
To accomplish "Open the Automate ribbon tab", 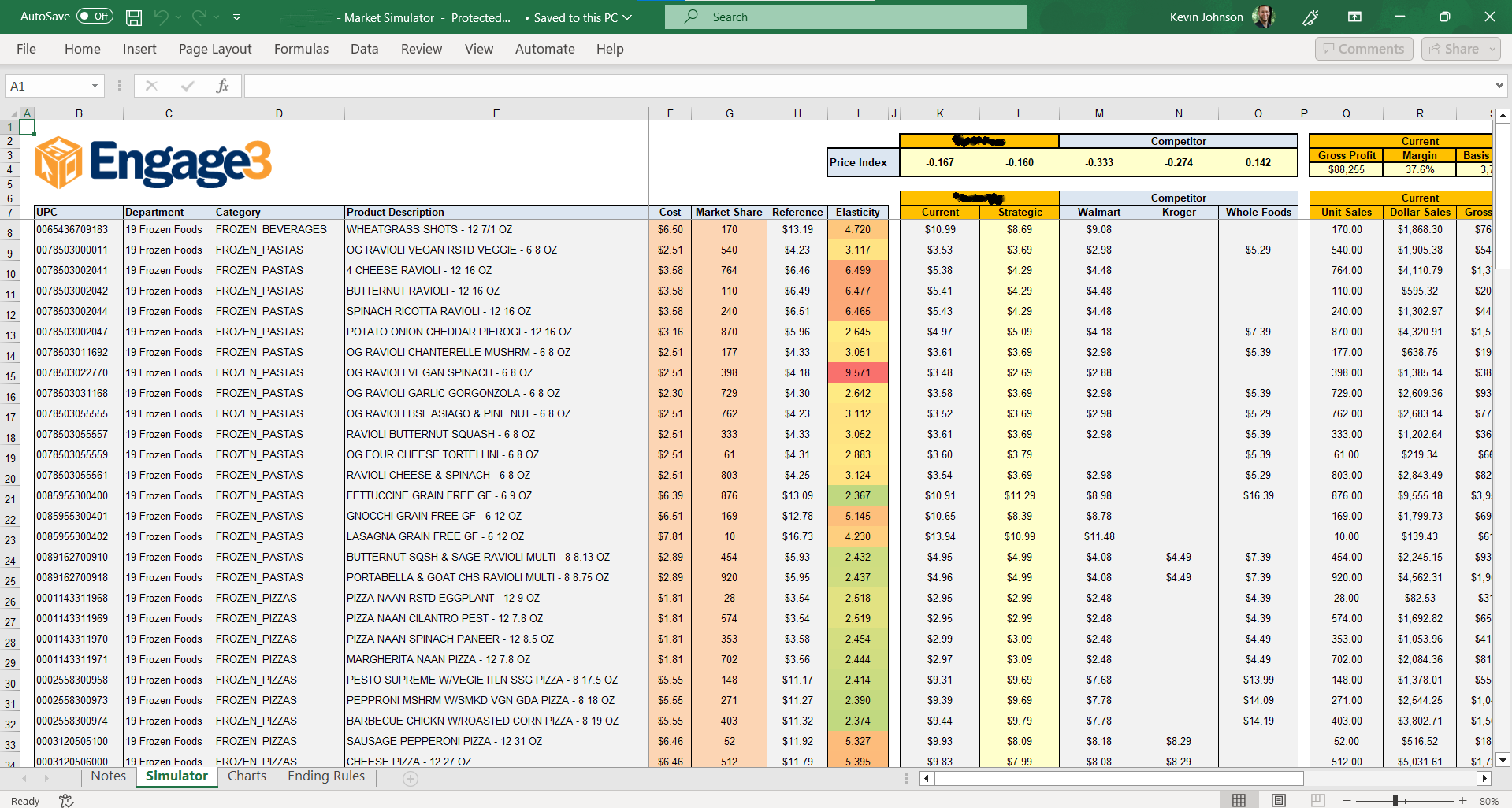I will (x=545, y=49).
